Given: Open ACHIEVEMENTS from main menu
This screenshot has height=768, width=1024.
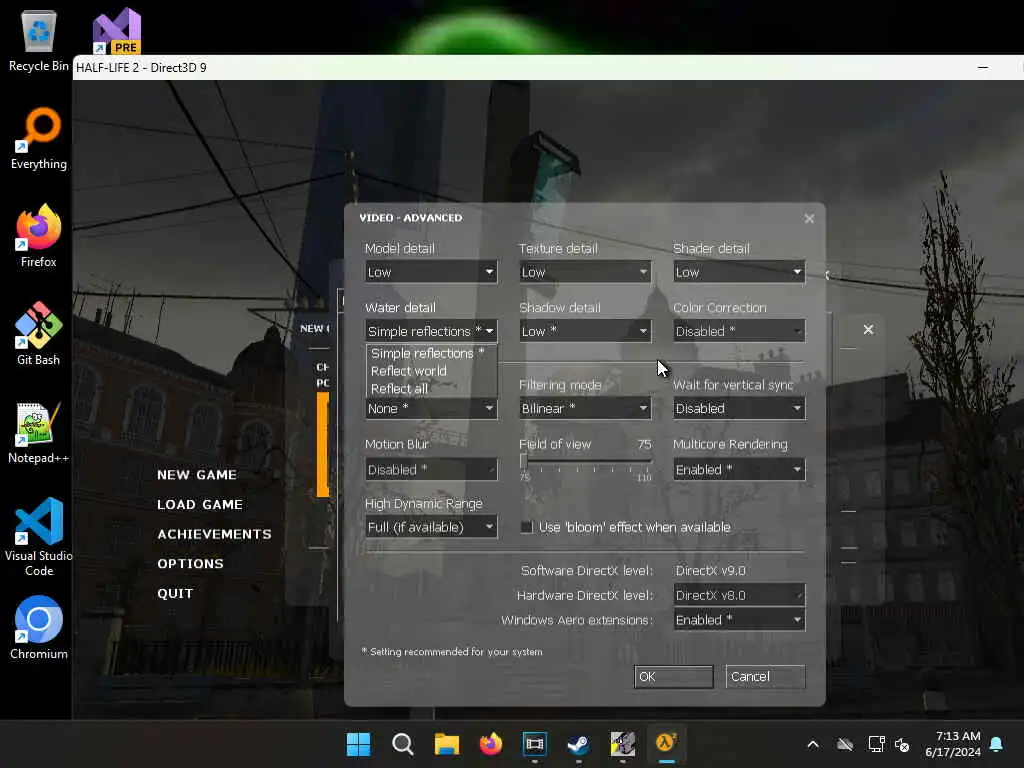Looking at the screenshot, I should pos(214,534).
